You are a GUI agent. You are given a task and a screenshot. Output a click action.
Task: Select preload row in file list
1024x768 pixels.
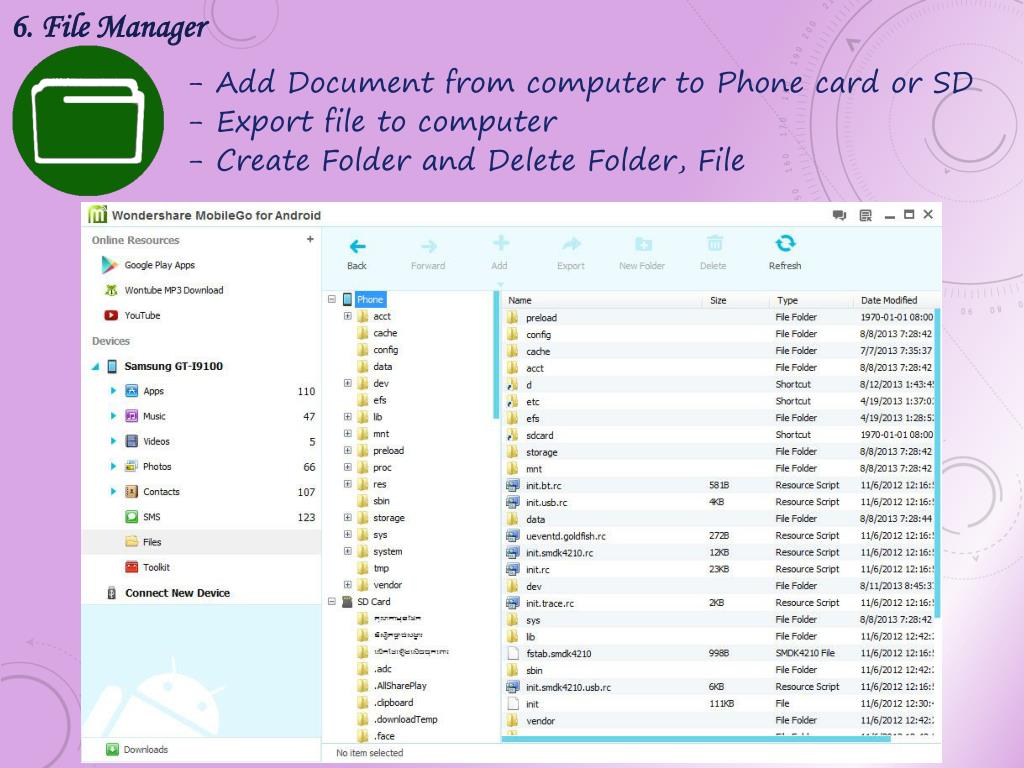point(718,317)
